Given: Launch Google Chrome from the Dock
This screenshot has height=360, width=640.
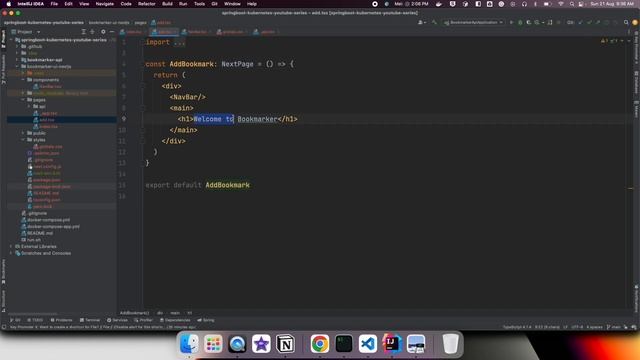Looking at the screenshot, I should point(320,344).
